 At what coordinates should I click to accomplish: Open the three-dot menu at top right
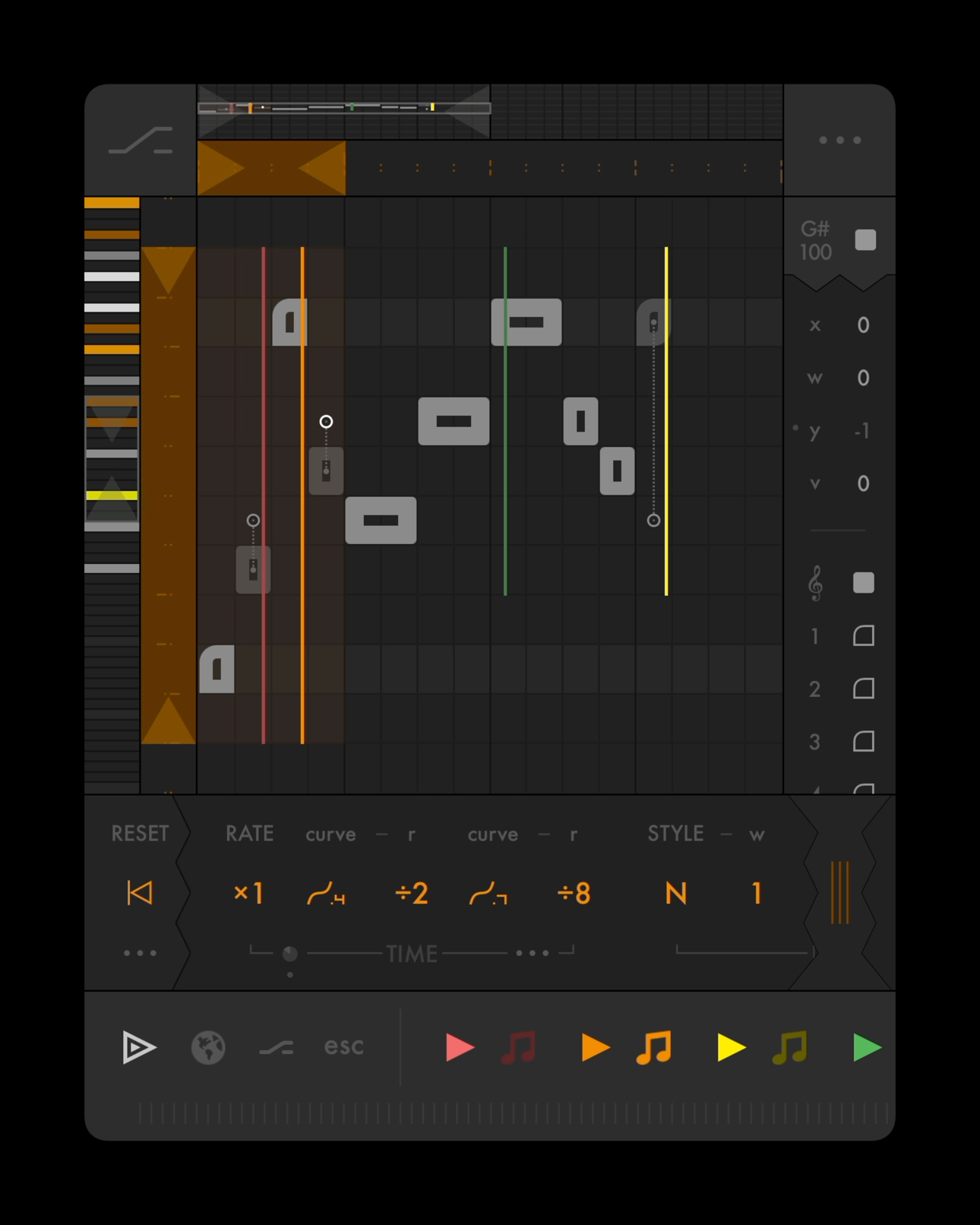pyautogui.click(x=839, y=140)
